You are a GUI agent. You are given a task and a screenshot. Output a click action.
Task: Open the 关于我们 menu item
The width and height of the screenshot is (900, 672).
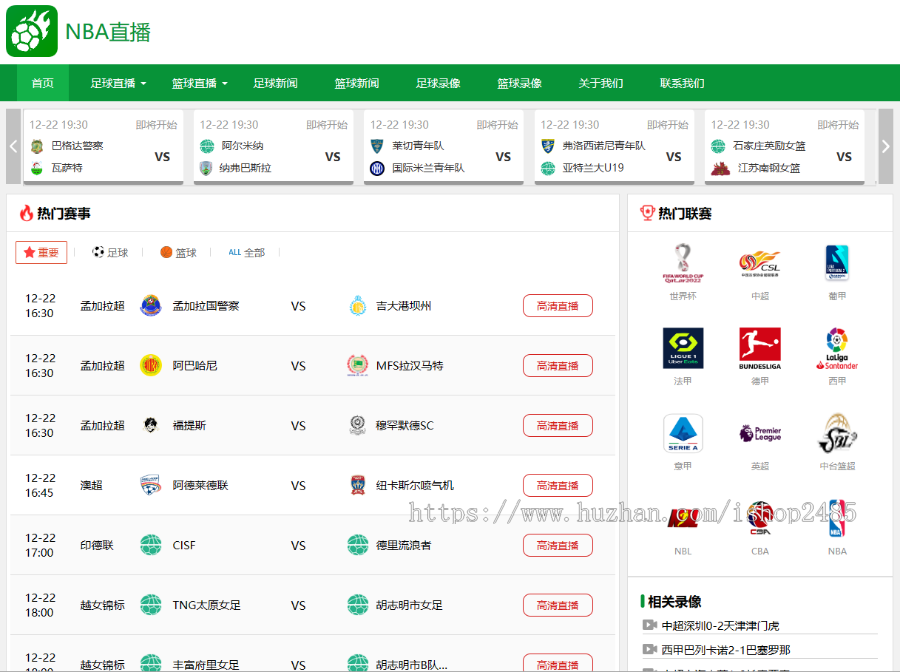pyautogui.click(x=601, y=83)
